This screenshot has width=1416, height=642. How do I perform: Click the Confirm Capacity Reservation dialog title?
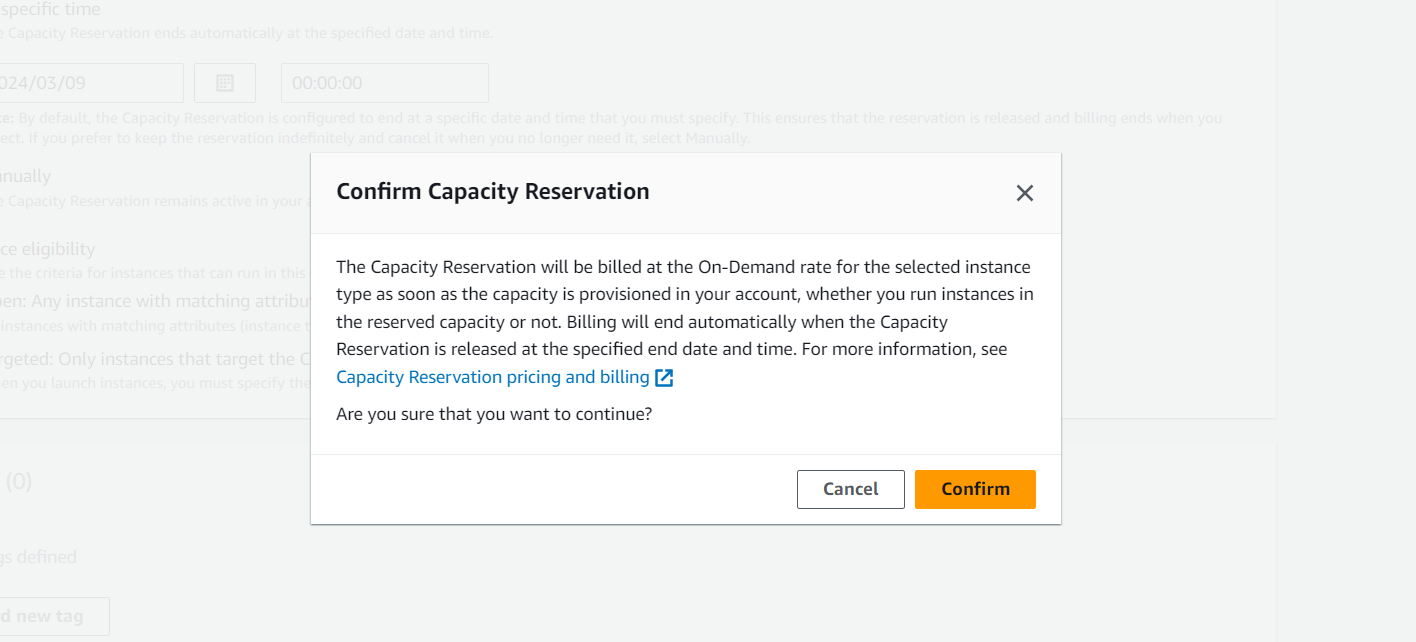(x=493, y=191)
